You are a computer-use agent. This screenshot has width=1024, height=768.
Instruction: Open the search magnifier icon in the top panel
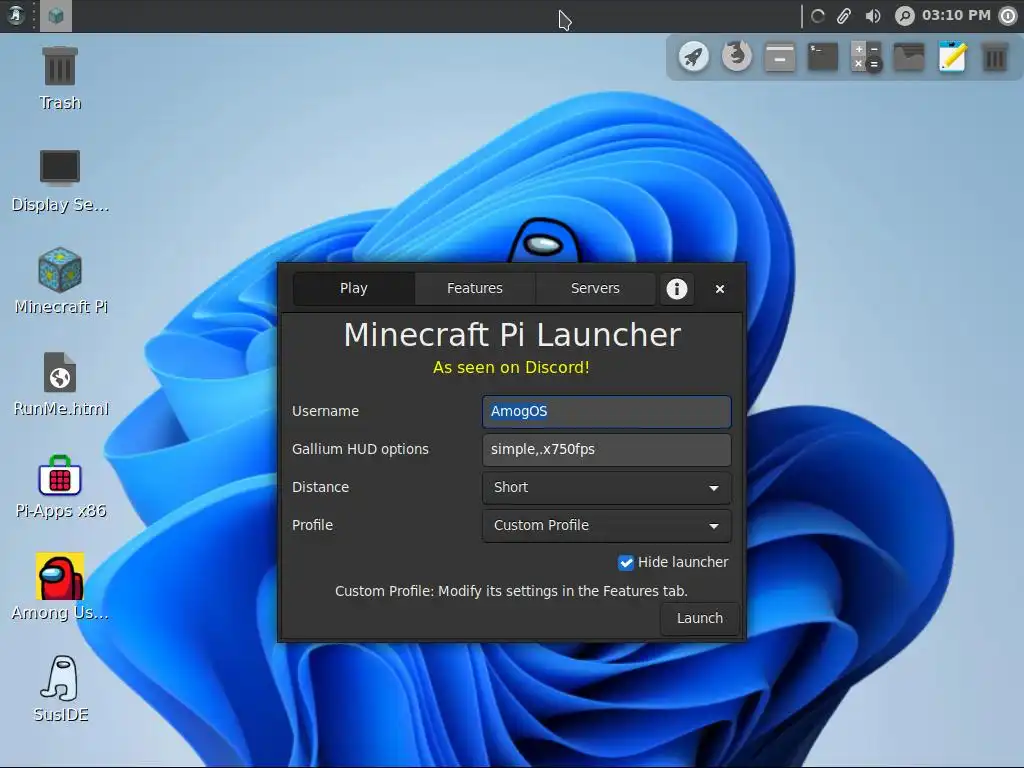904,16
